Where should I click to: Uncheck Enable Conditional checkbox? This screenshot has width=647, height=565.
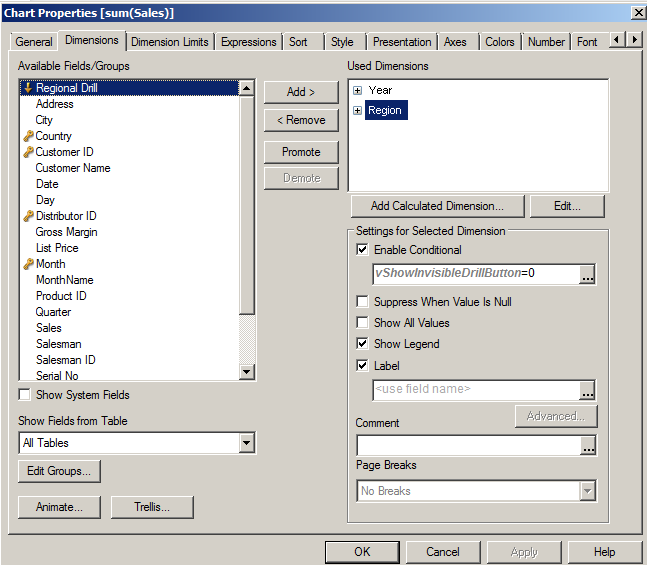click(x=362, y=250)
